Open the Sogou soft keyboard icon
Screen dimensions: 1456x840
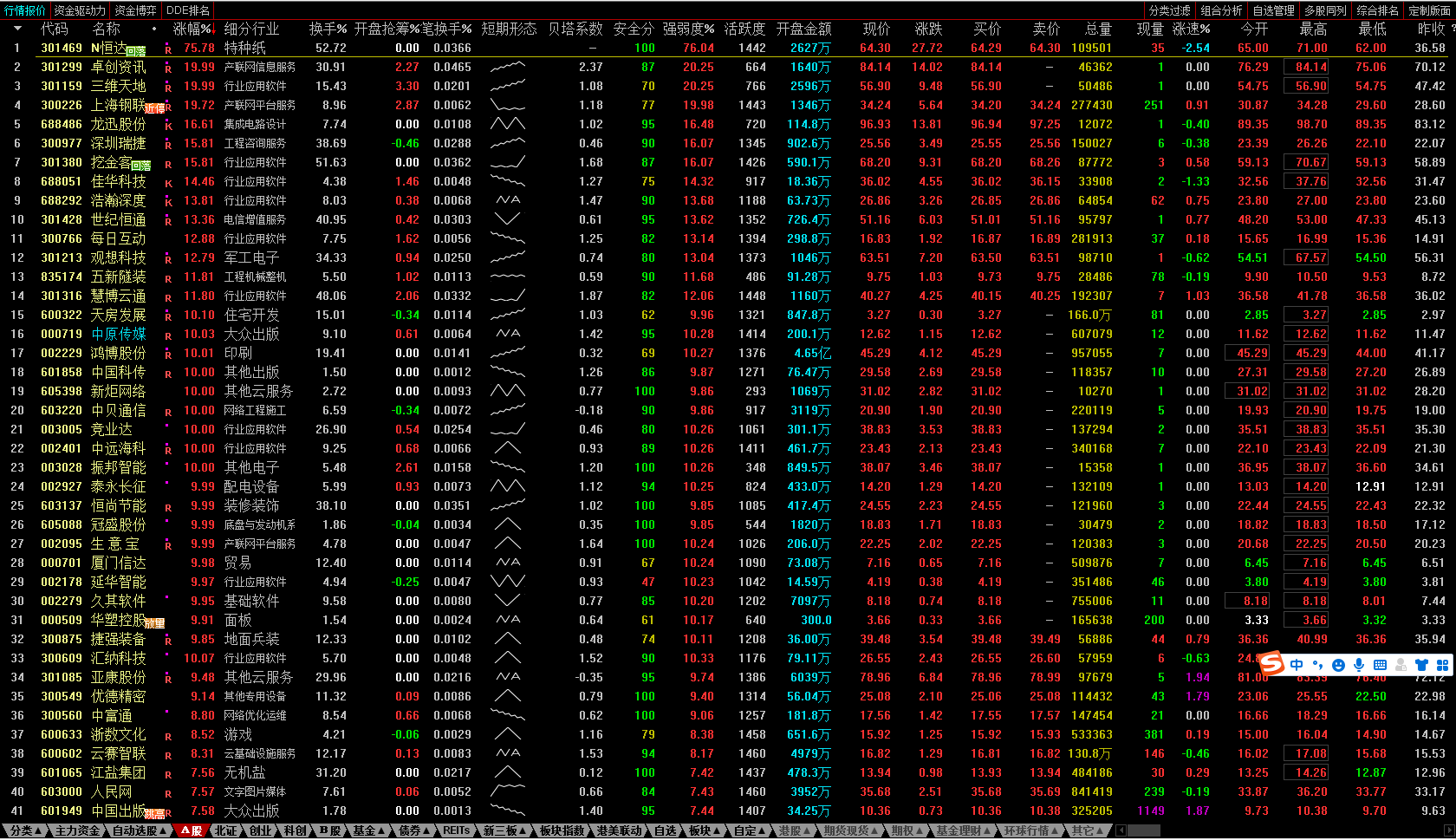point(1380,665)
